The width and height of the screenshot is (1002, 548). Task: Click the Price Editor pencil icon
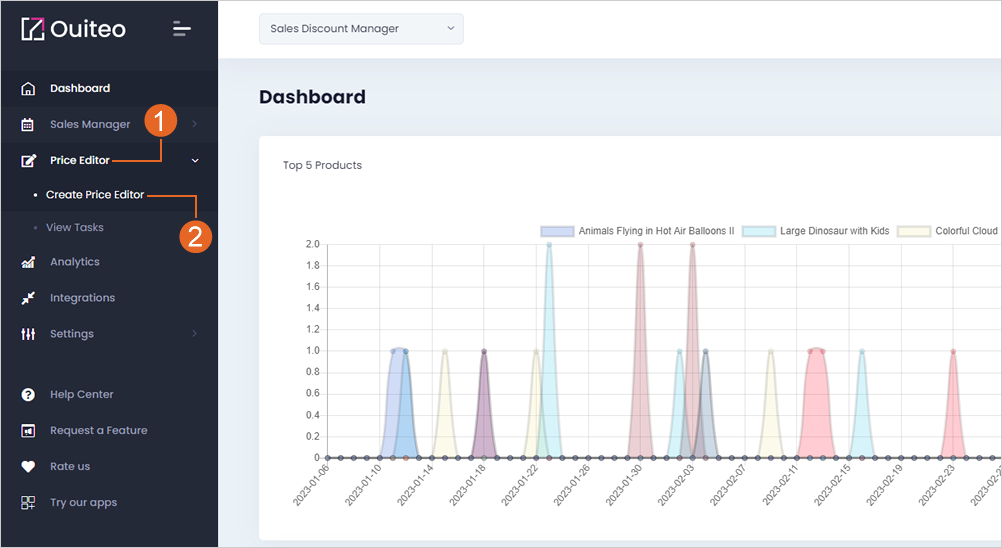pos(28,160)
